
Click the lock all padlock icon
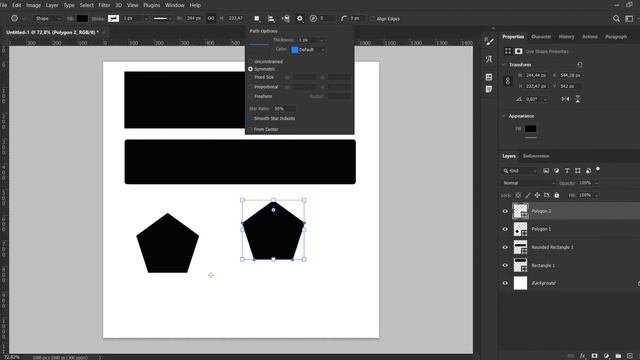(557, 196)
